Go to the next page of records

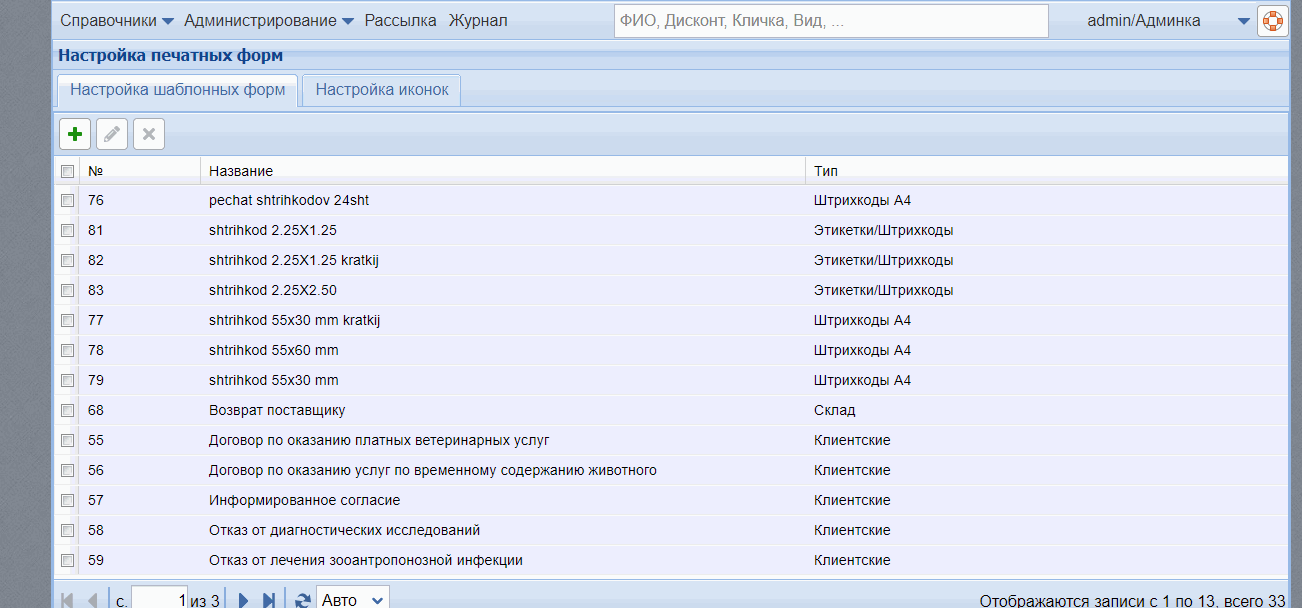click(x=243, y=600)
